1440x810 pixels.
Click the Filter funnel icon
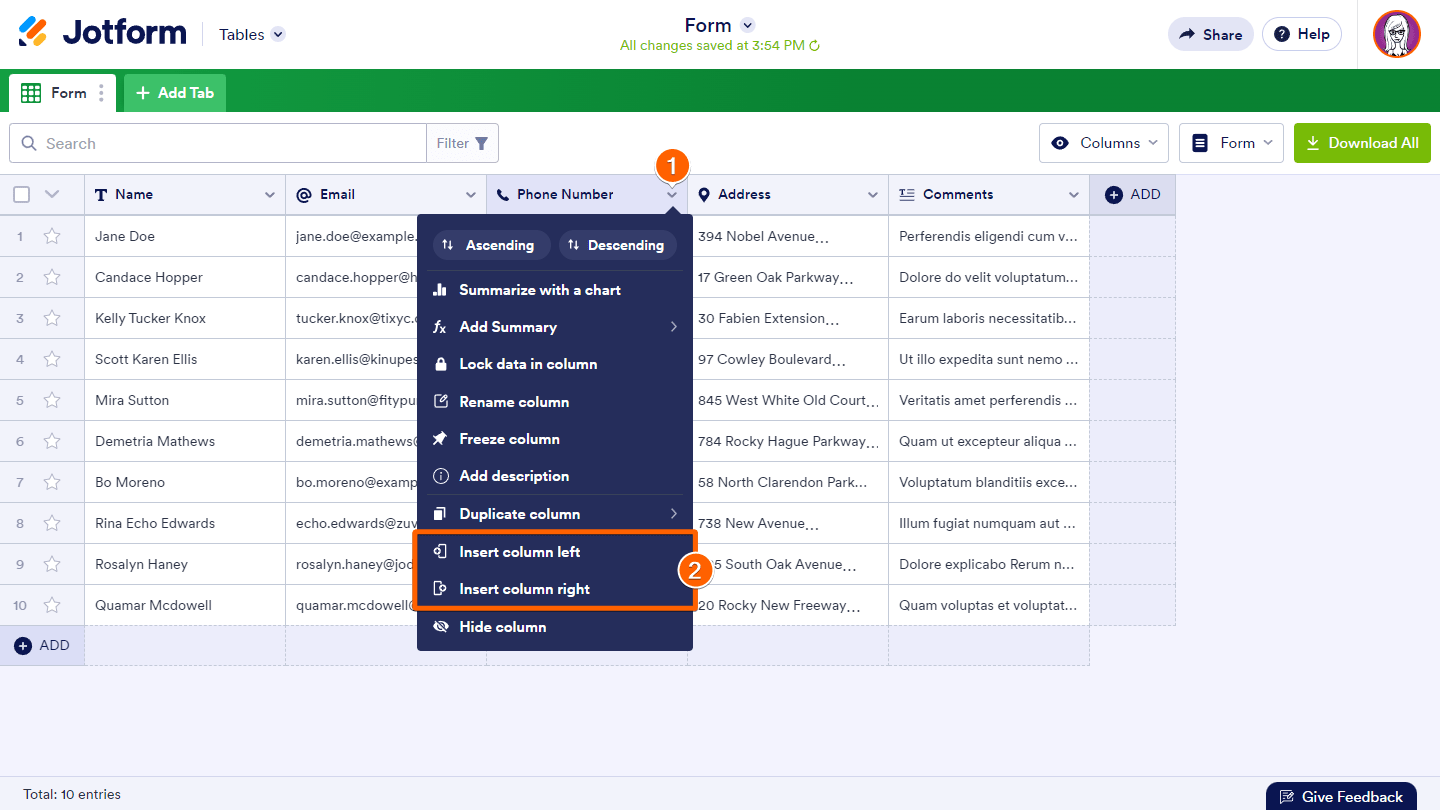click(481, 143)
